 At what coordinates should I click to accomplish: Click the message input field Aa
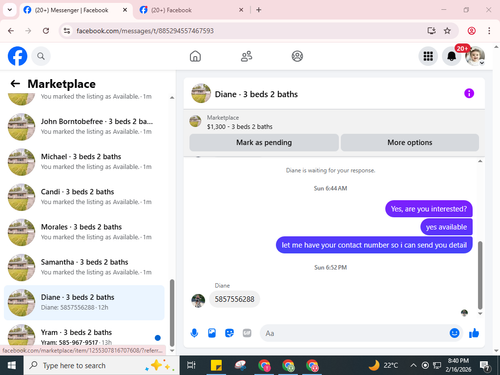pos(355,333)
